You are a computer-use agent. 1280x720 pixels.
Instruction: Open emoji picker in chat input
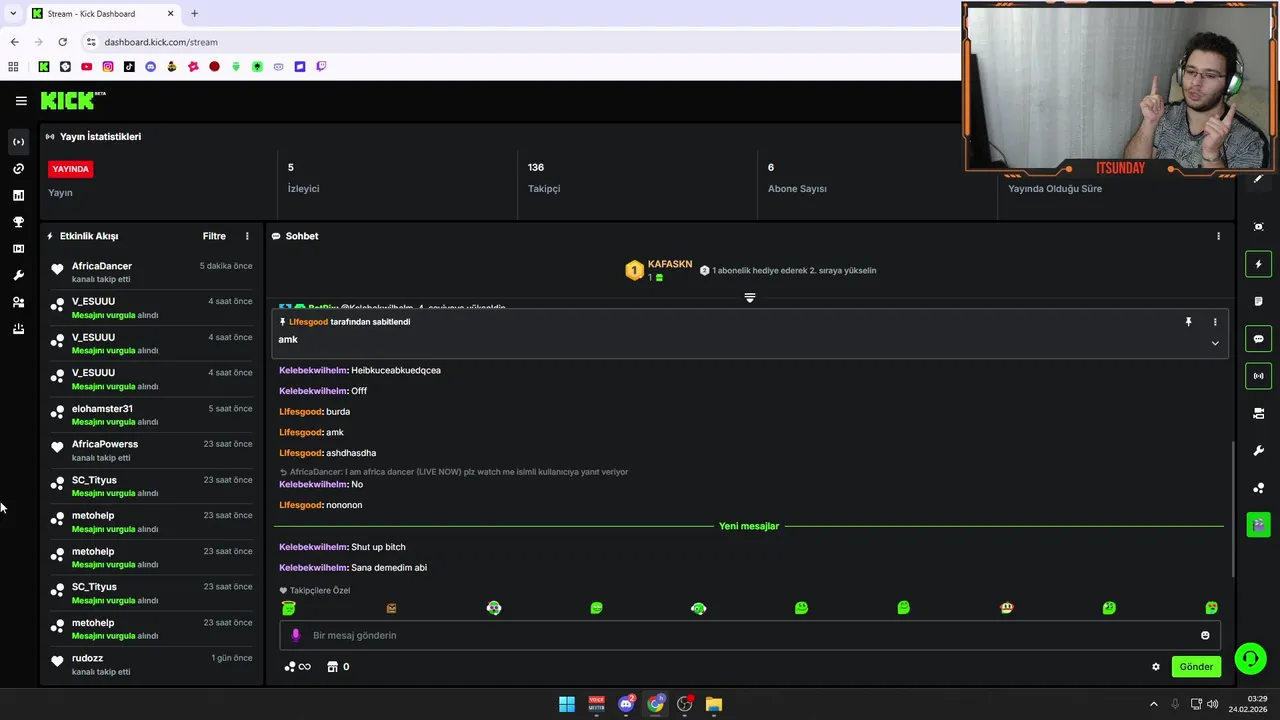1205,635
